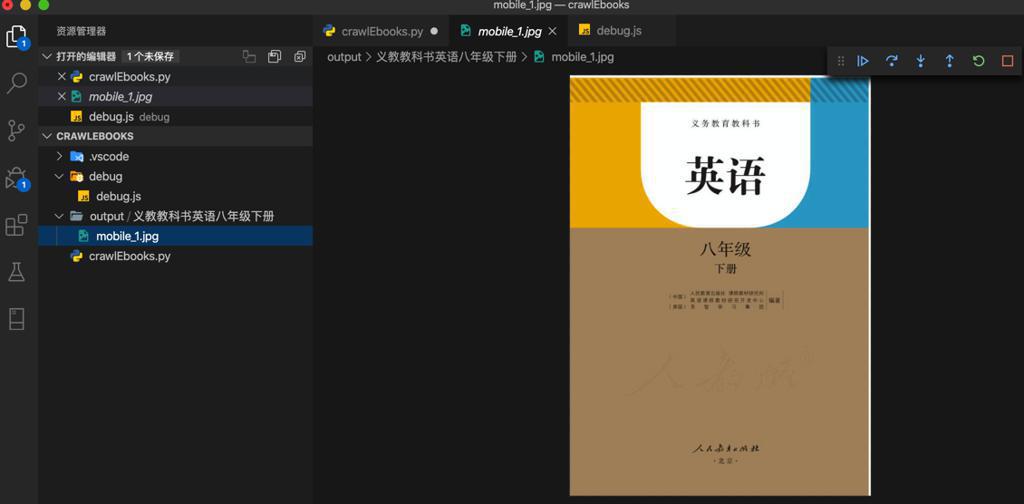
Task: Close the mobile_1.jpg editor tab
Action: [552, 31]
